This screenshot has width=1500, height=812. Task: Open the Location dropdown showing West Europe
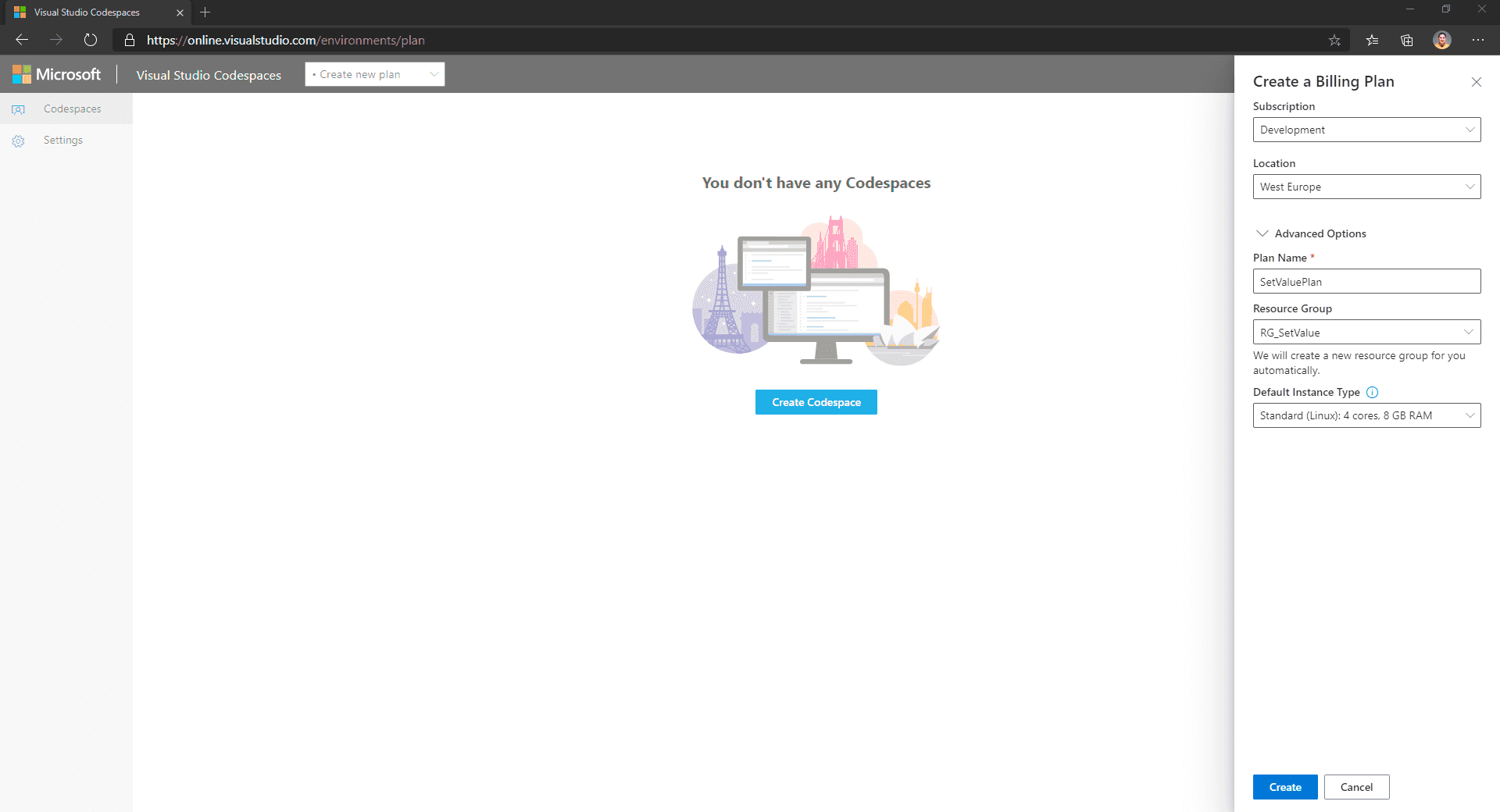[1366, 187]
